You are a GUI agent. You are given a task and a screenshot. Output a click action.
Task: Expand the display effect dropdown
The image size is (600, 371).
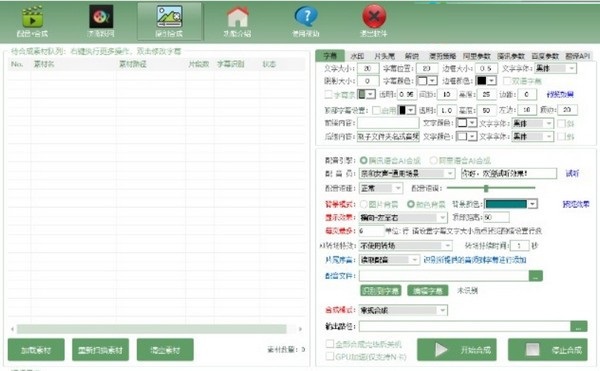click(442, 218)
